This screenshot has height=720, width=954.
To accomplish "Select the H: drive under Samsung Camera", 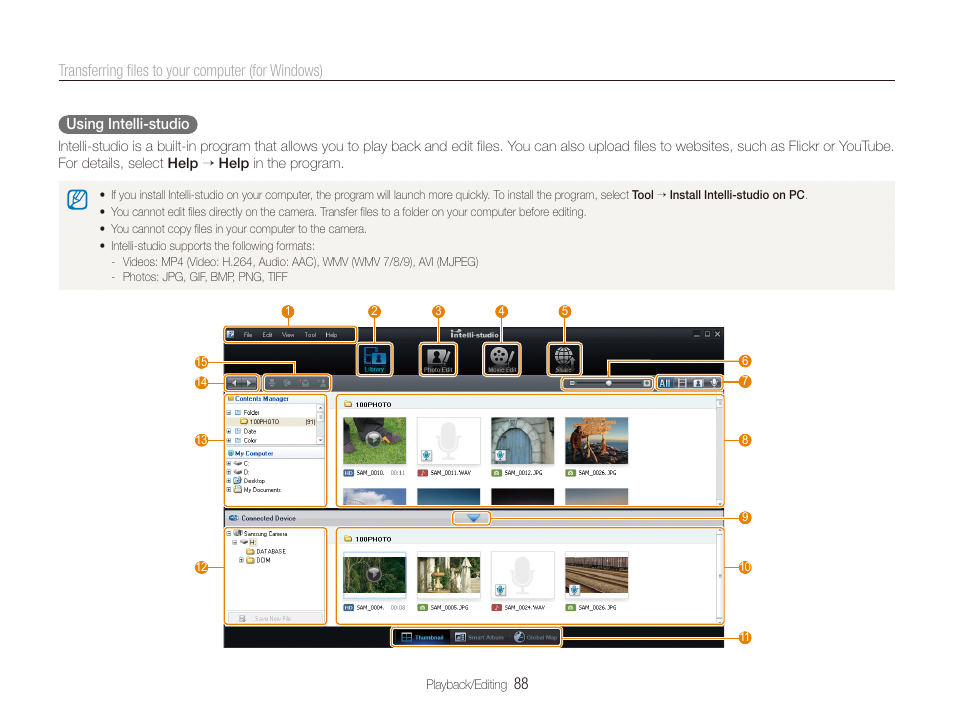I will tap(248, 542).
